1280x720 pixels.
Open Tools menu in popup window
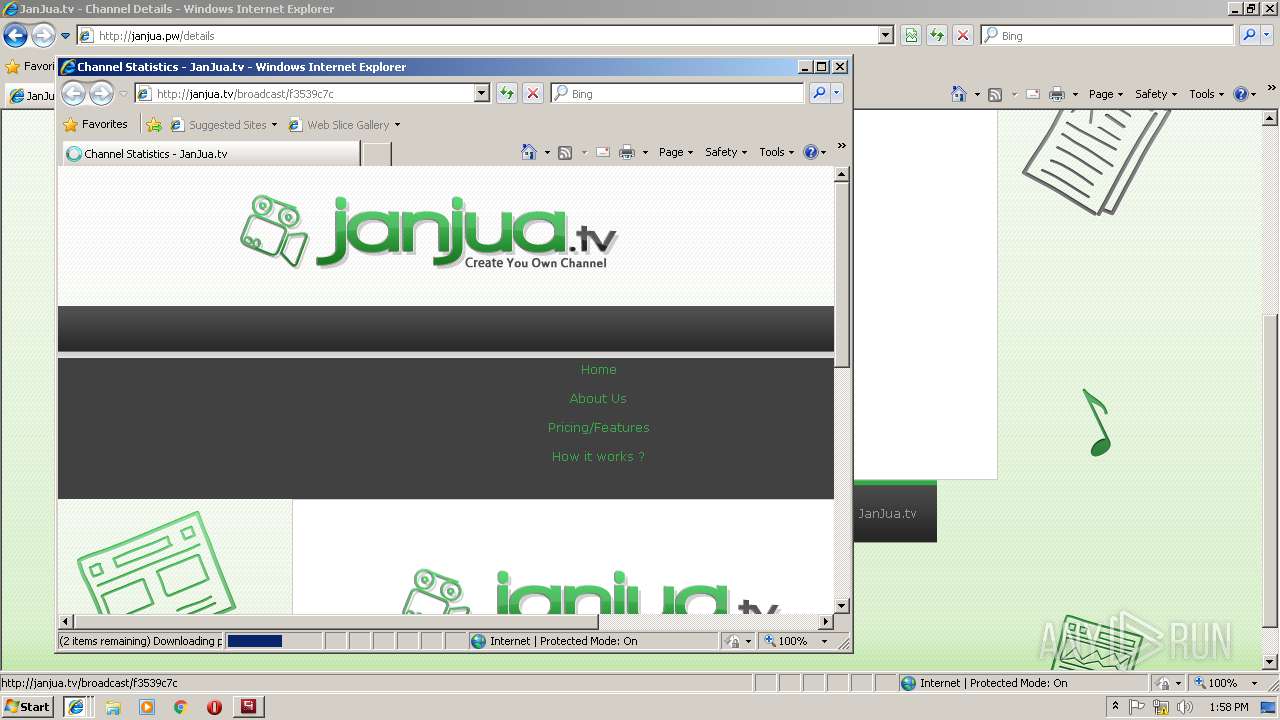[x=776, y=152]
